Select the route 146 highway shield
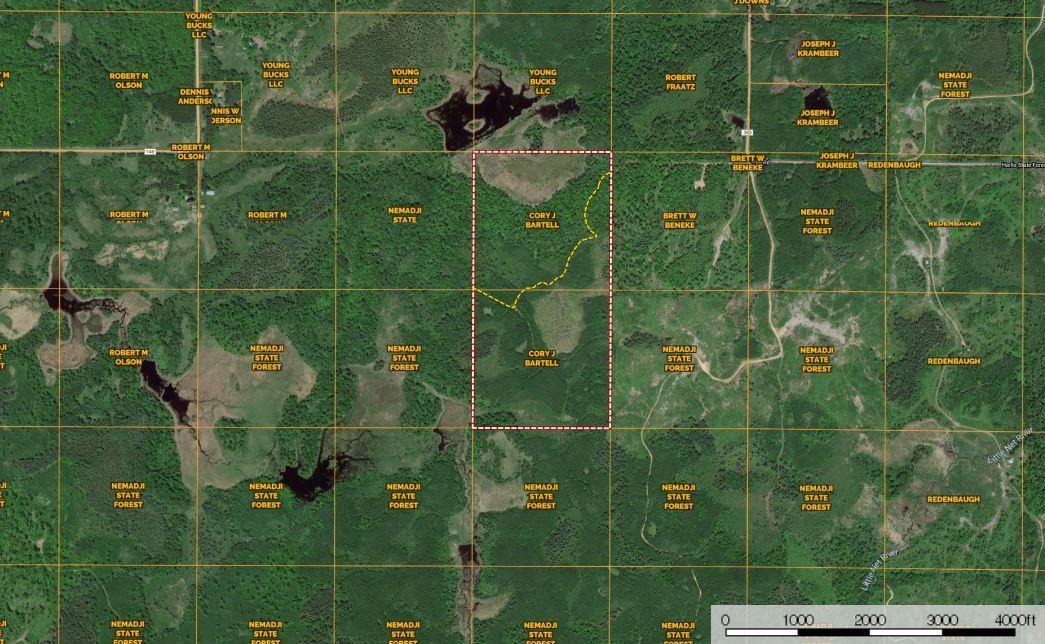Image resolution: width=1045 pixels, height=644 pixels. [x=151, y=152]
